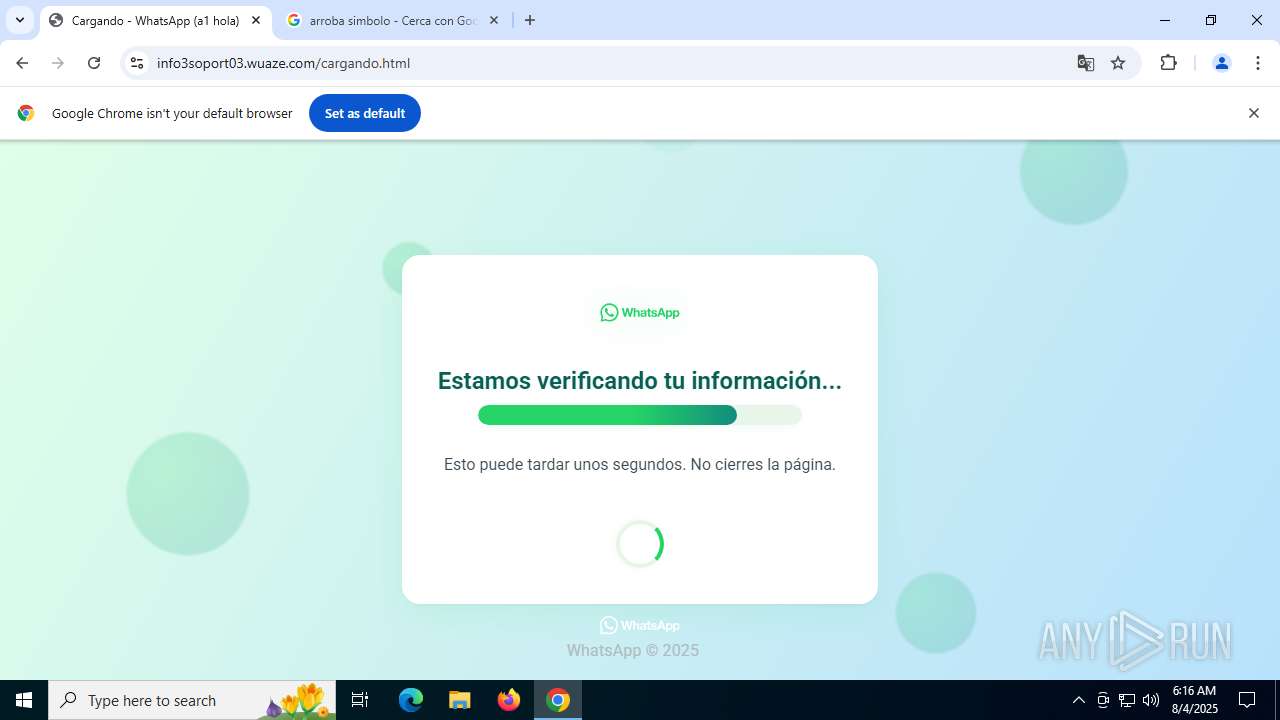Click the taskbar search box
The image size is (1280, 720).
[x=192, y=700]
